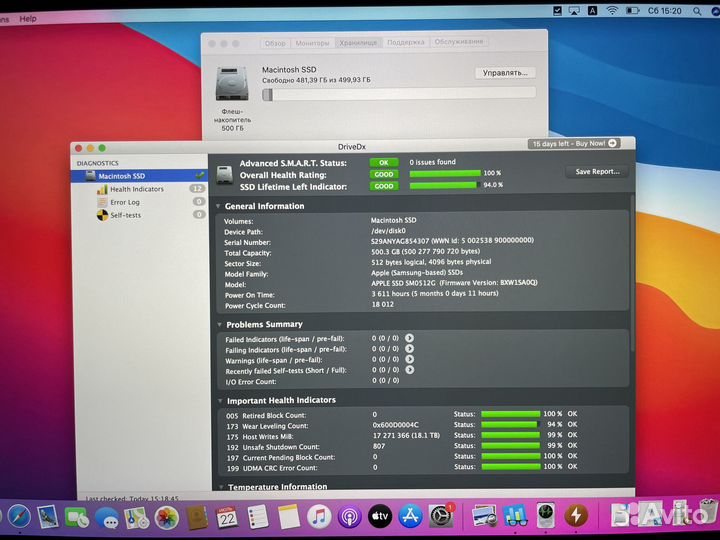Click the keyboard input source 'A' icon

pyautogui.click(x=592, y=11)
